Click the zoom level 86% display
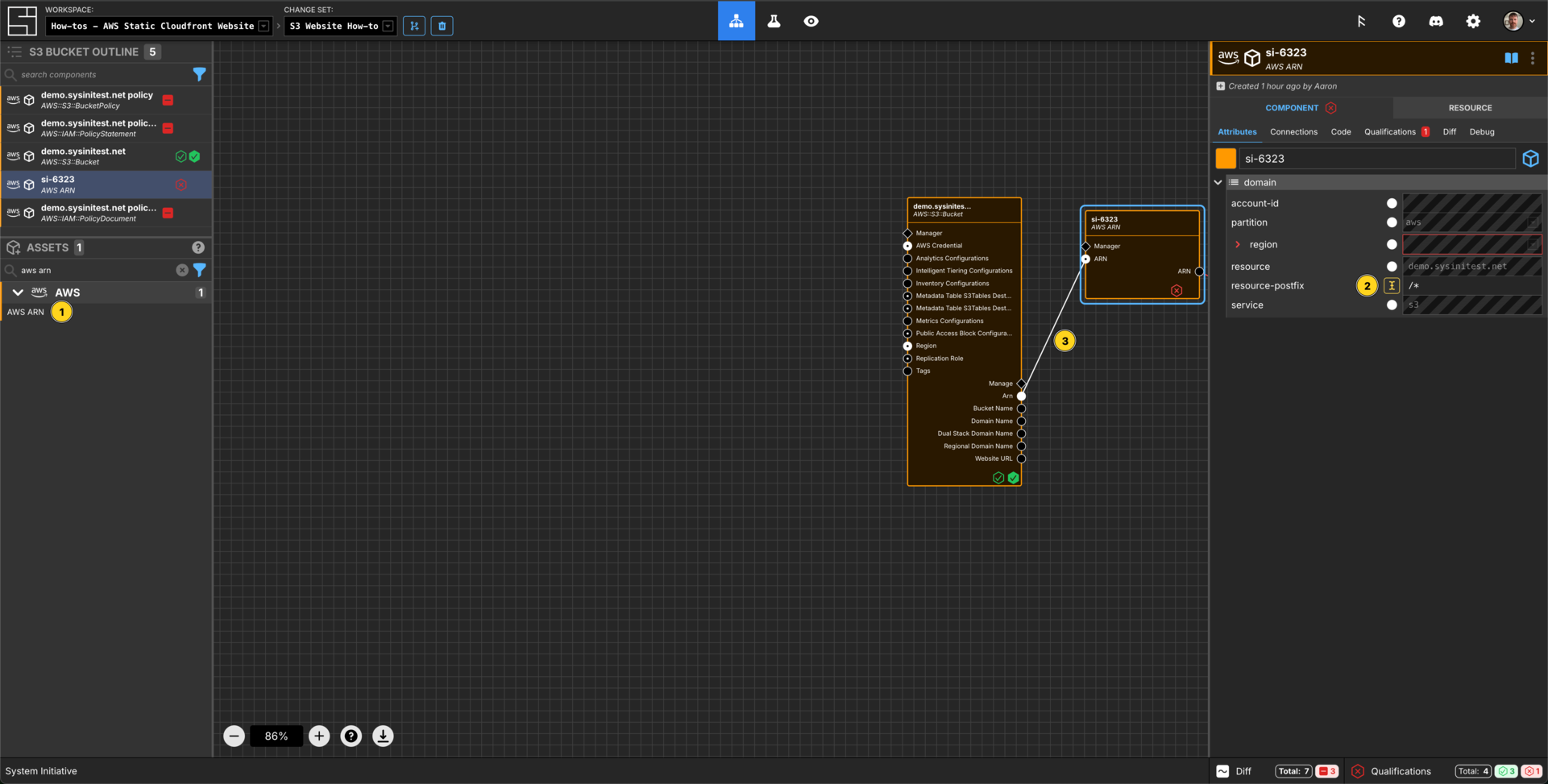Viewport: 1548px width, 784px height. (276, 736)
